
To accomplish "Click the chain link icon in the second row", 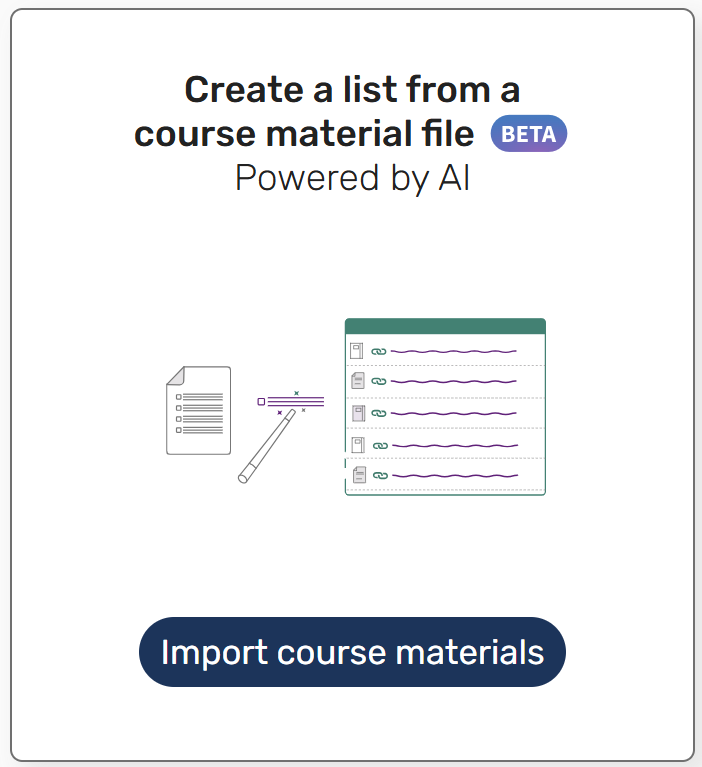I will (378, 382).
